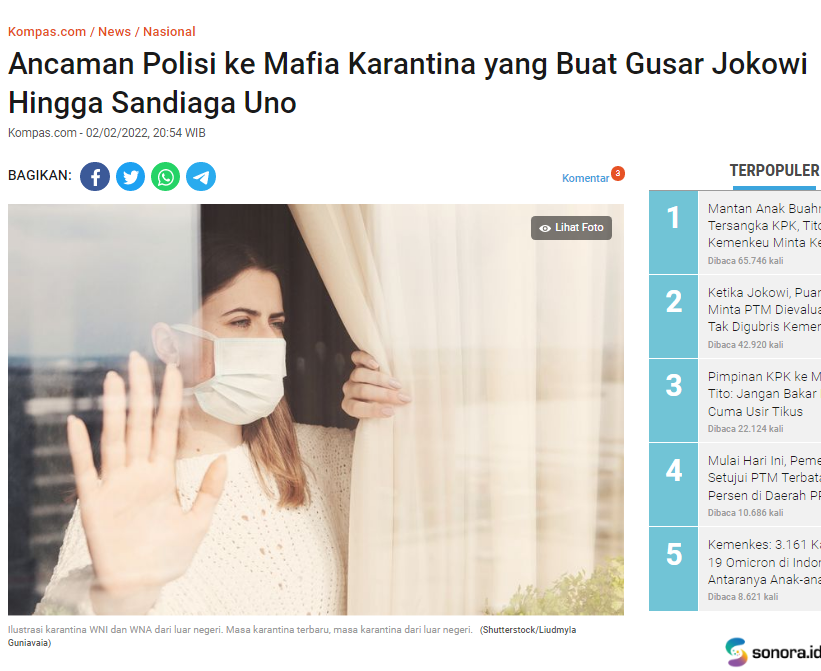Share article via Twitter icon
The image size is (821, 671).
pyautogui.click(x=130, y=176)
